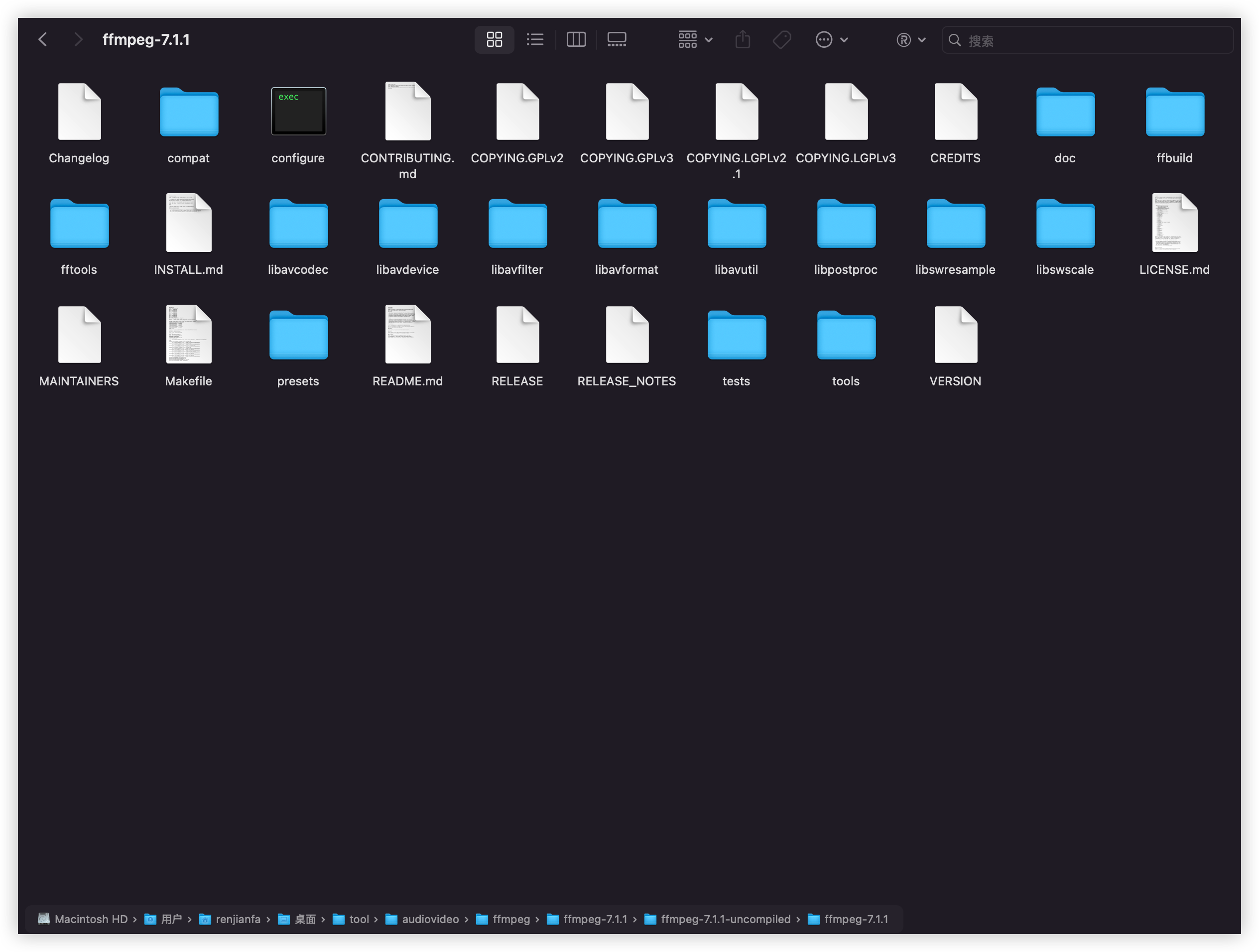Select the VERSION file

[955, 335]
